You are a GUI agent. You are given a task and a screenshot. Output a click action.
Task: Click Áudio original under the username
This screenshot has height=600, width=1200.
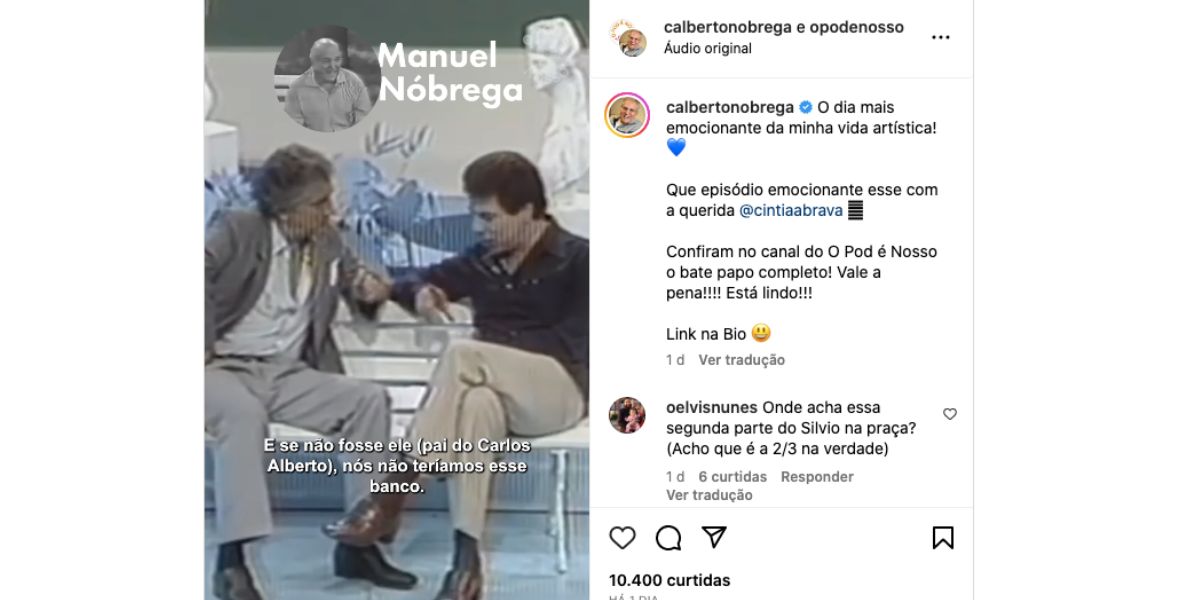tap(708, 48)
